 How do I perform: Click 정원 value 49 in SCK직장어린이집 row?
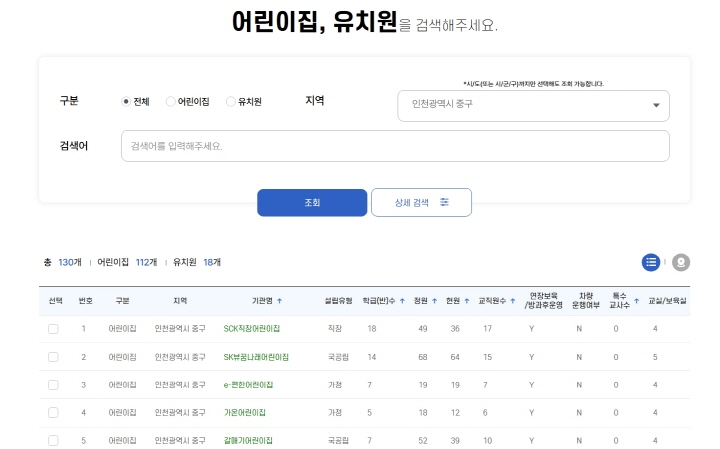(423, 329)
